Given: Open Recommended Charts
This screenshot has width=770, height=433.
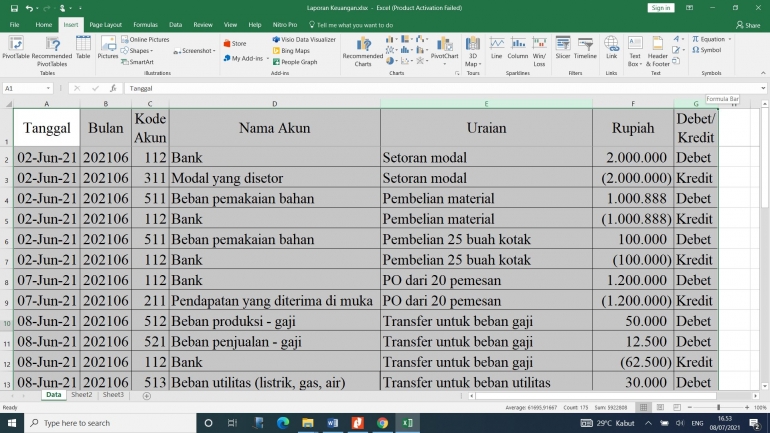Looking at the screenshot, I should click(363, 52).
